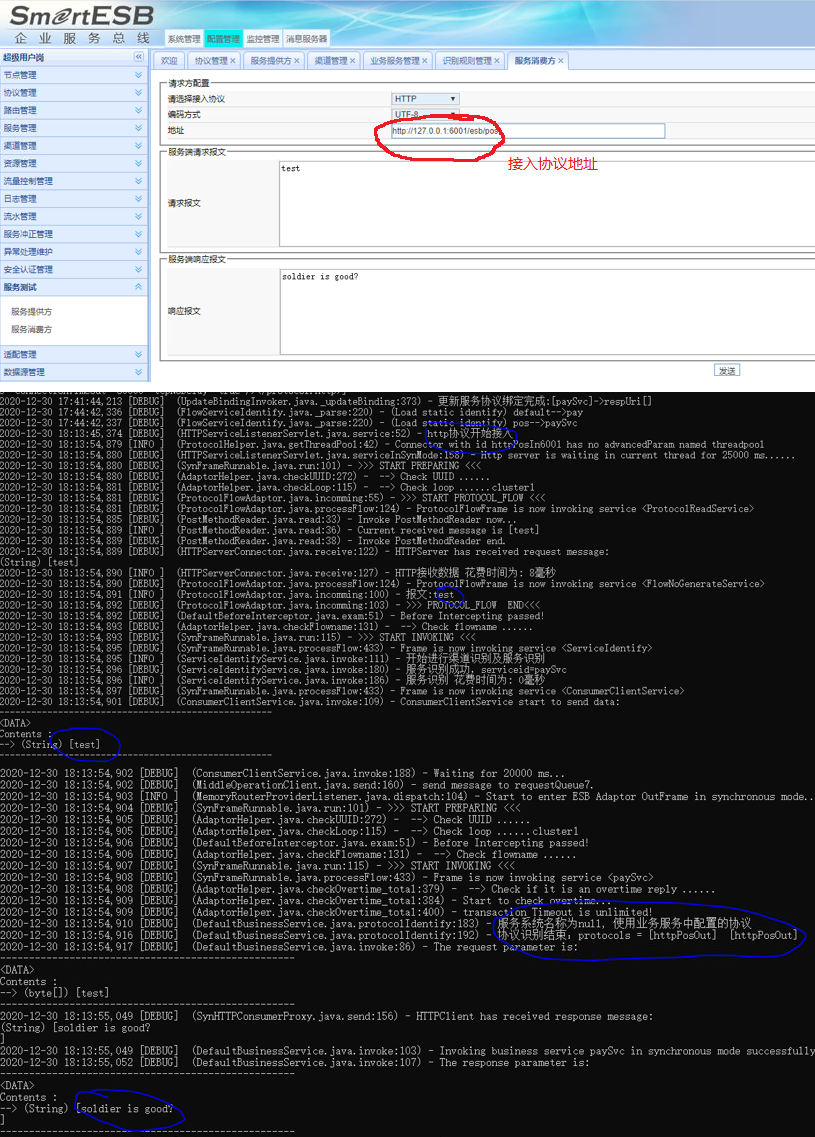Collapse the left sidebar with the double-arrow icon

pos(139,58)
